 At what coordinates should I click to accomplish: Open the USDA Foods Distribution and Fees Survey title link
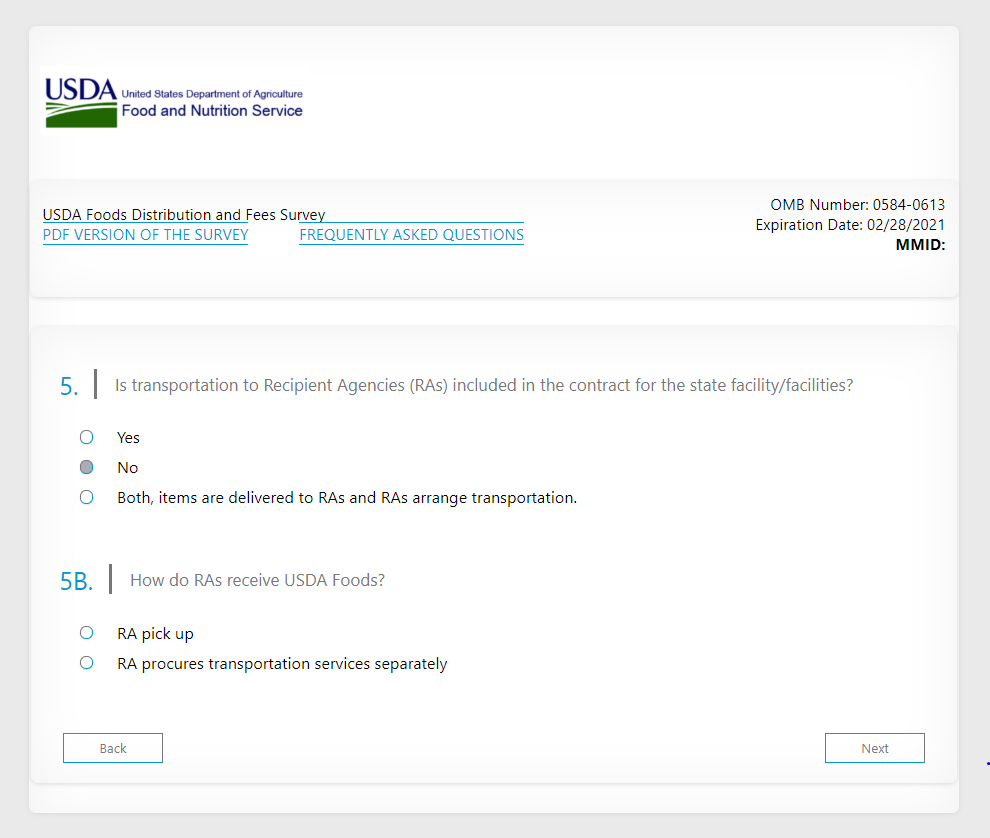click(184, 214)
